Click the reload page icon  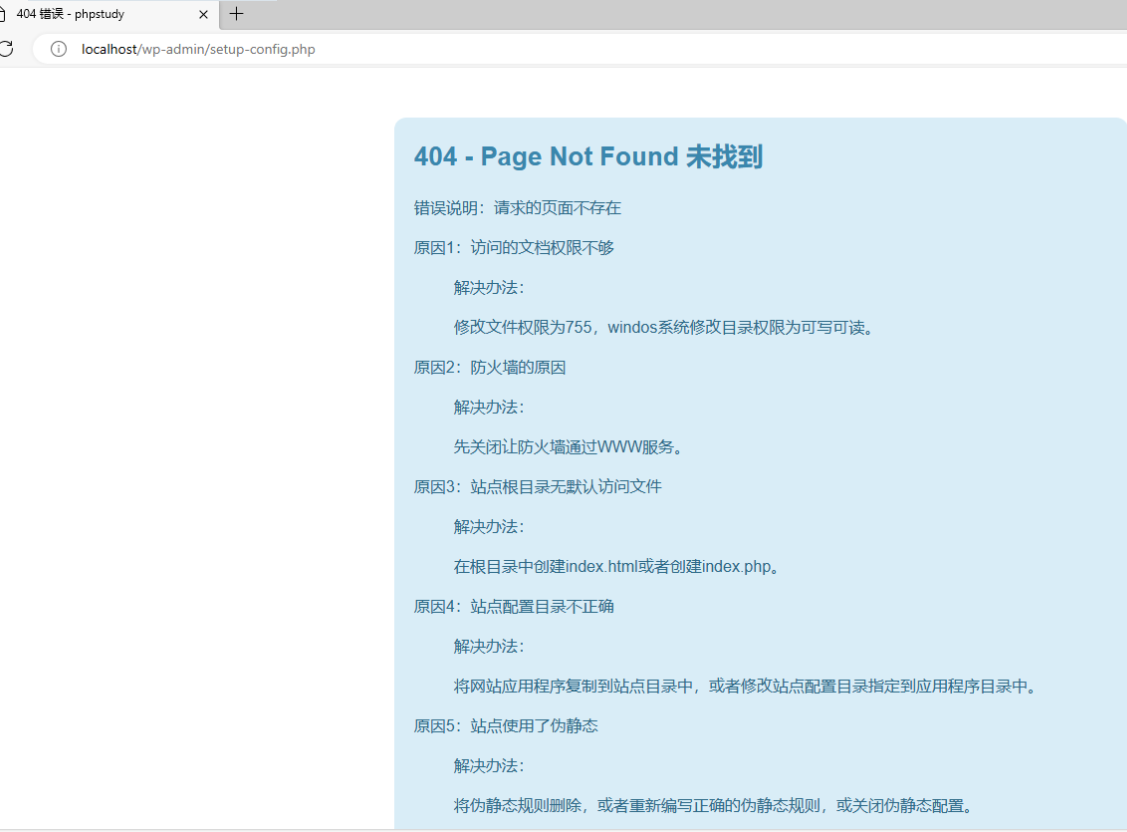5,49
